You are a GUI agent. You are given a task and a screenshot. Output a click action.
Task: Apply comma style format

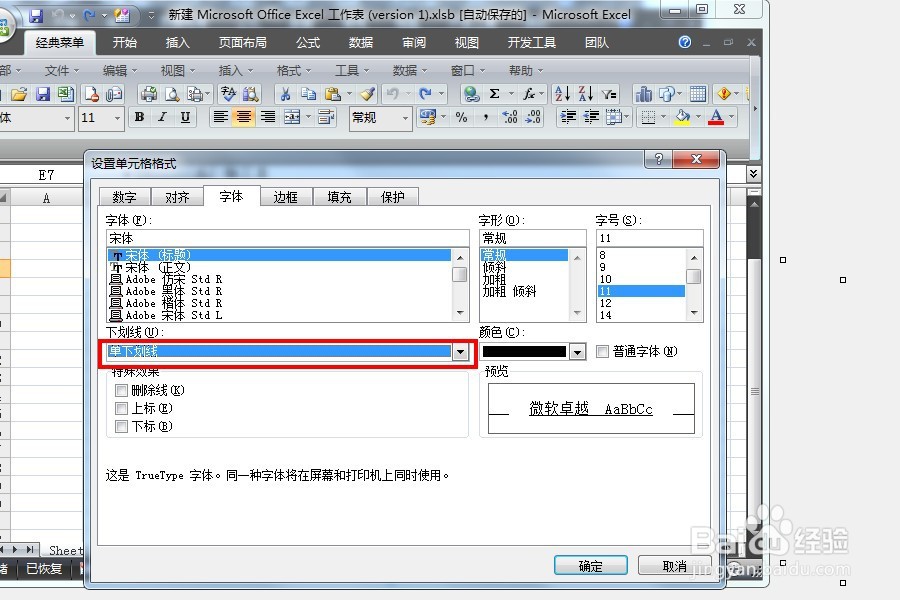tap(486, 117)
